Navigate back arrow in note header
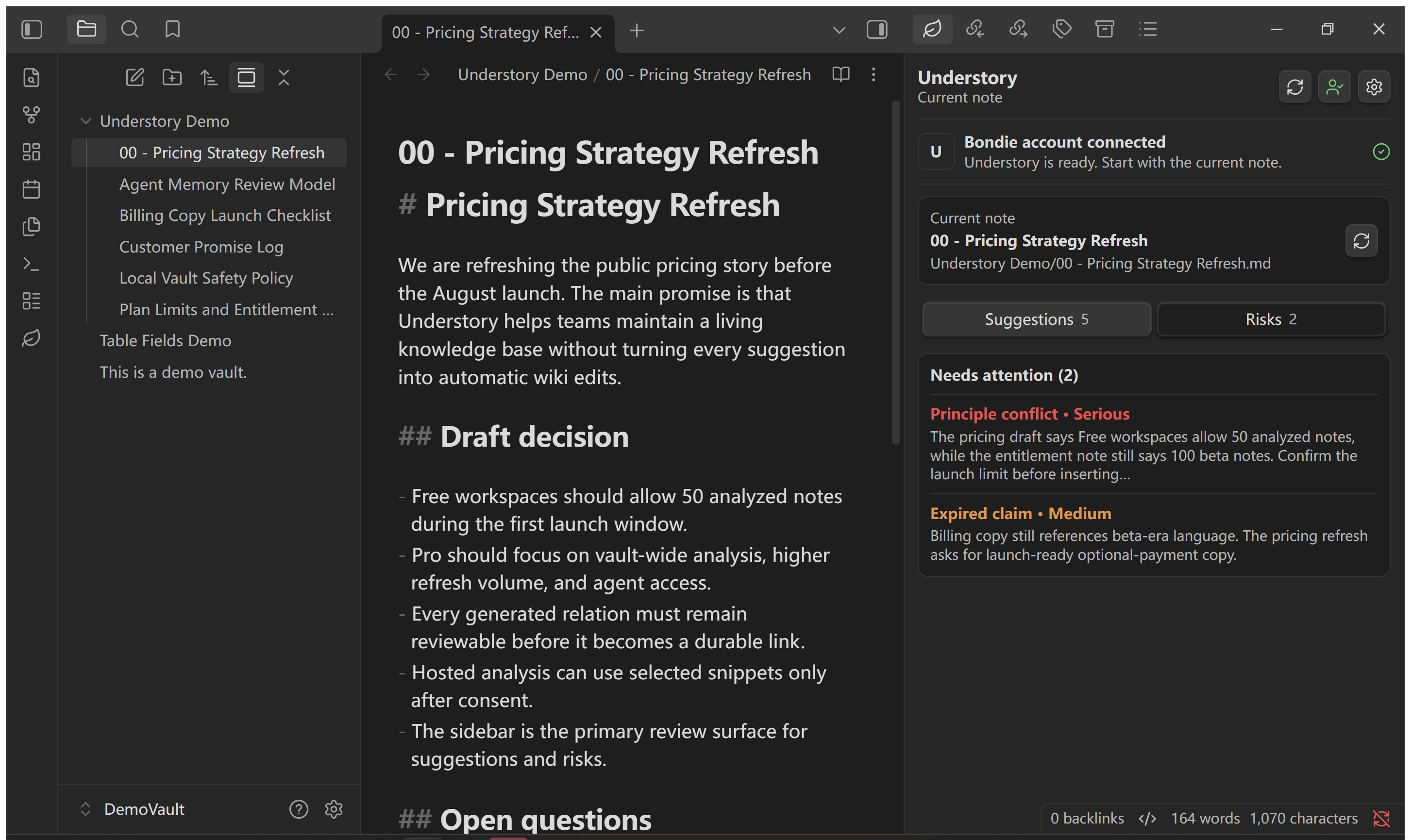The width and height of the screenshot is (1411, 840). point(390,75)
